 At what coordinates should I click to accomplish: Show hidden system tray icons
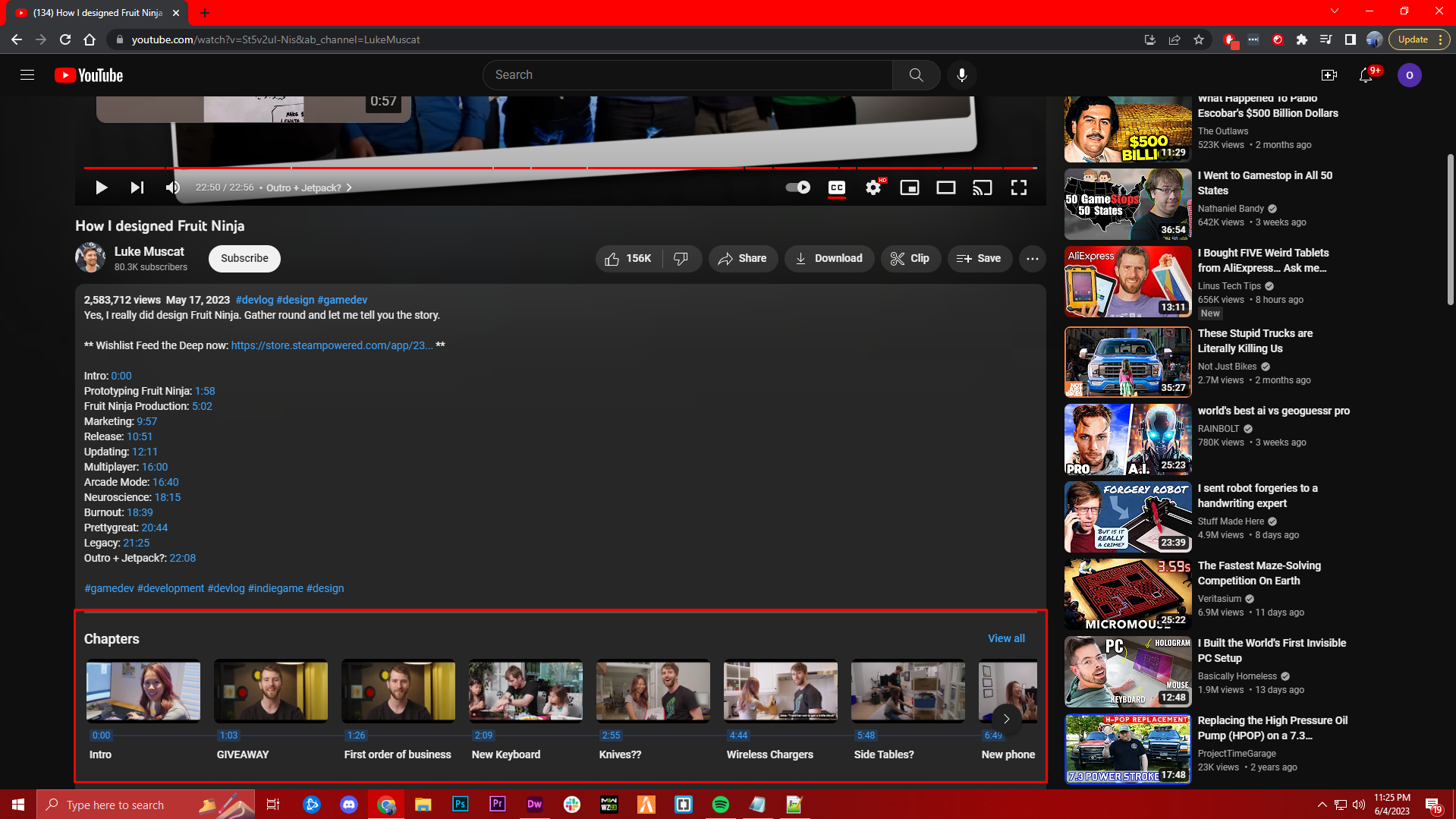1322,805
